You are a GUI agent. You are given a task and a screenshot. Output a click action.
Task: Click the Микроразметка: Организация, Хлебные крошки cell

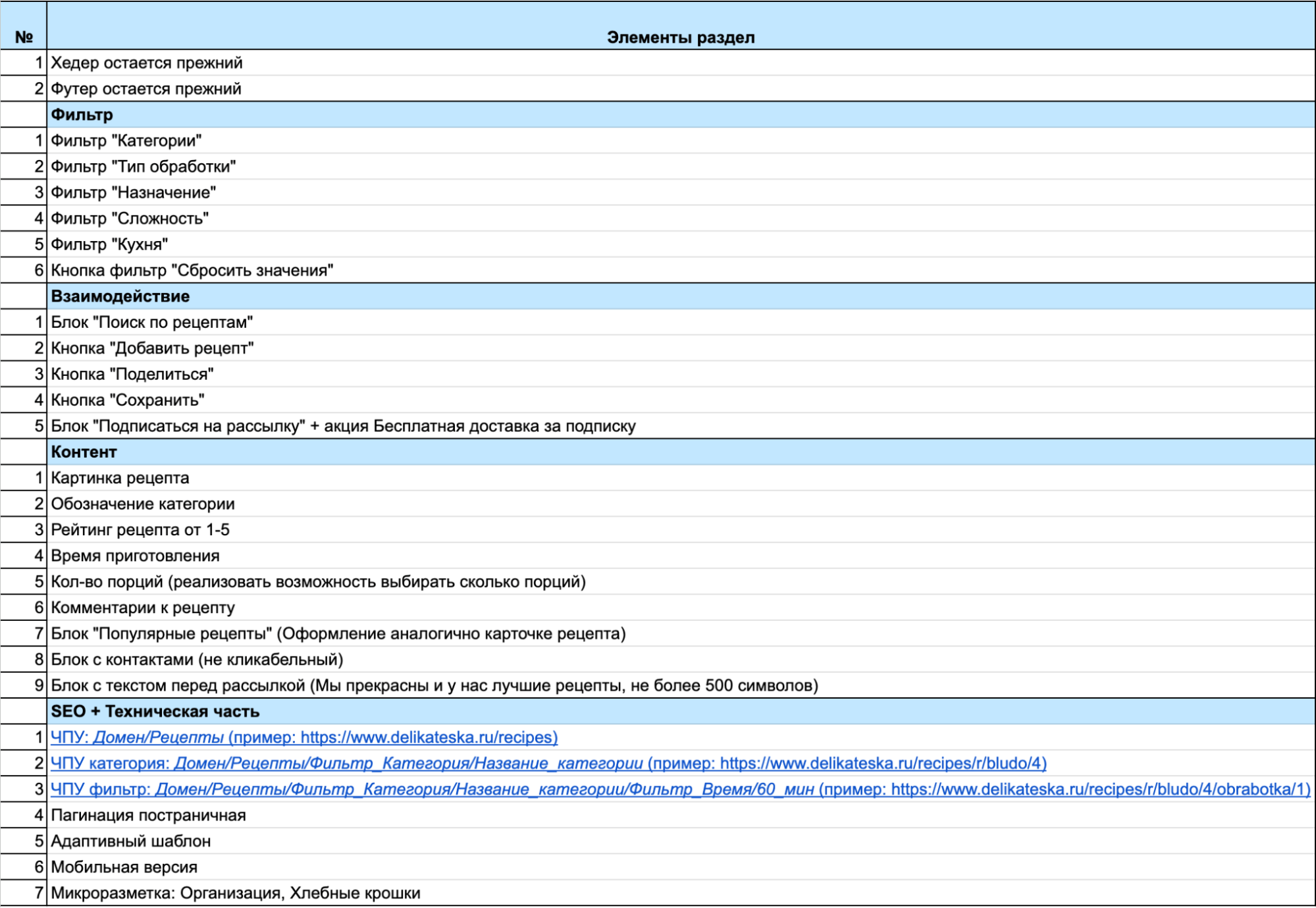(236, 893)
